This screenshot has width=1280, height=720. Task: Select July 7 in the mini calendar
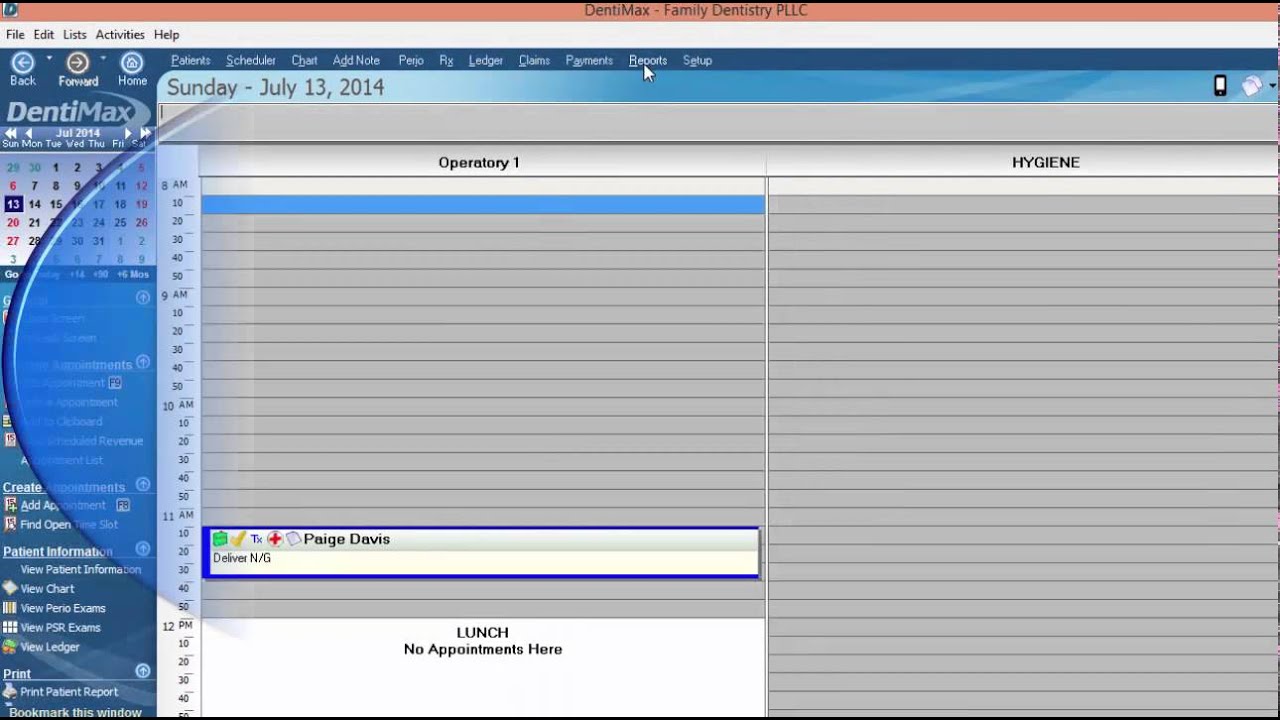[34, 186]
